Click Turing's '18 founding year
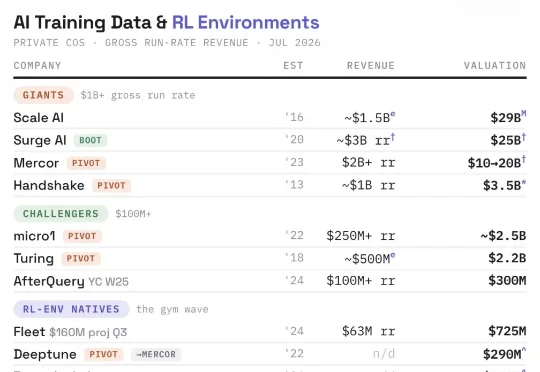Image resolution: width=540 pixels, height=372 pixels. pyautogui.click(x=294, y=258)
